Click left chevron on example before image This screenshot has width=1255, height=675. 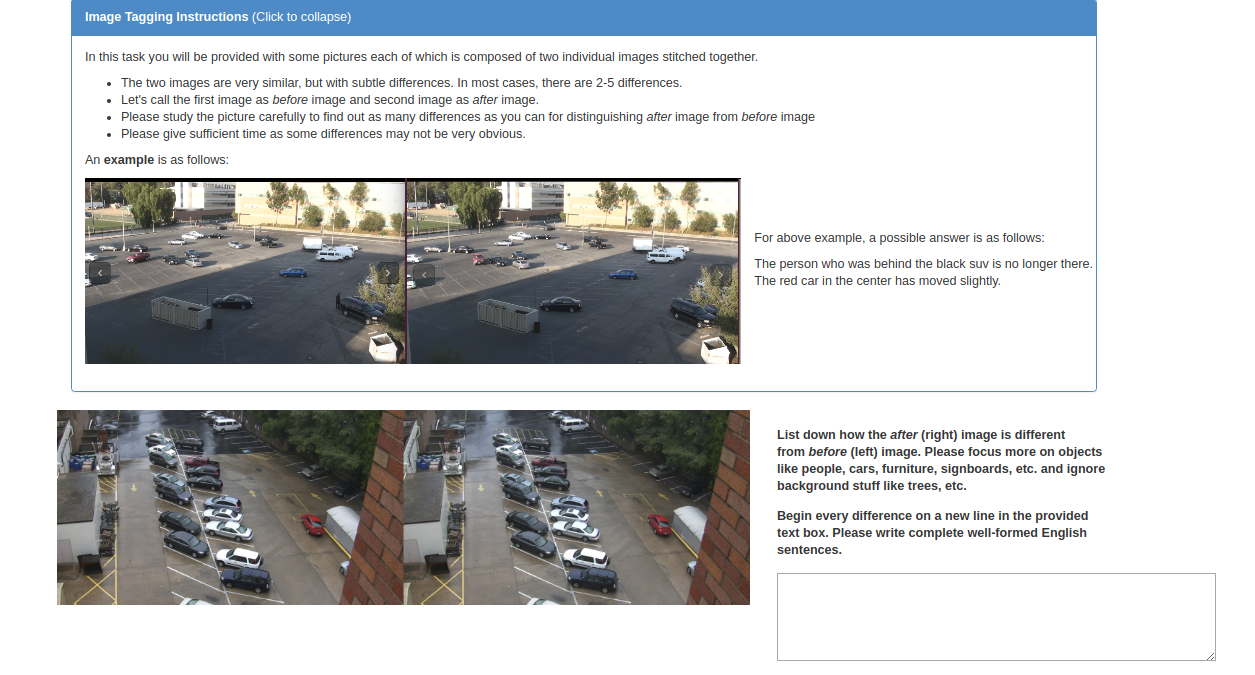tap(99, 274)
